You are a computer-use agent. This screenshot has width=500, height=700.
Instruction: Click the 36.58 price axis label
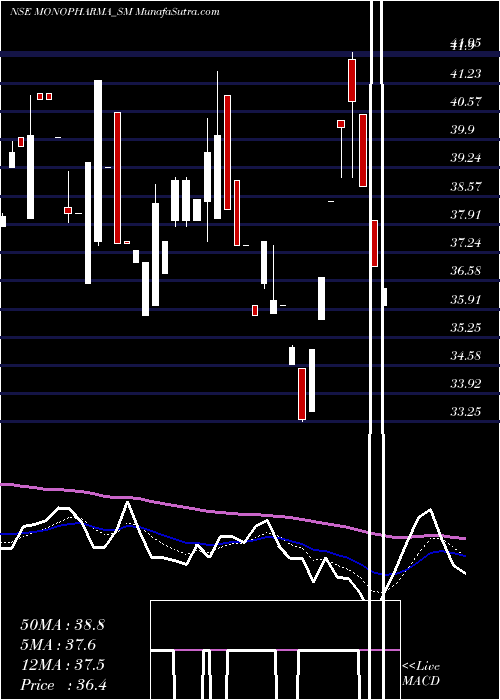[466, 271]
